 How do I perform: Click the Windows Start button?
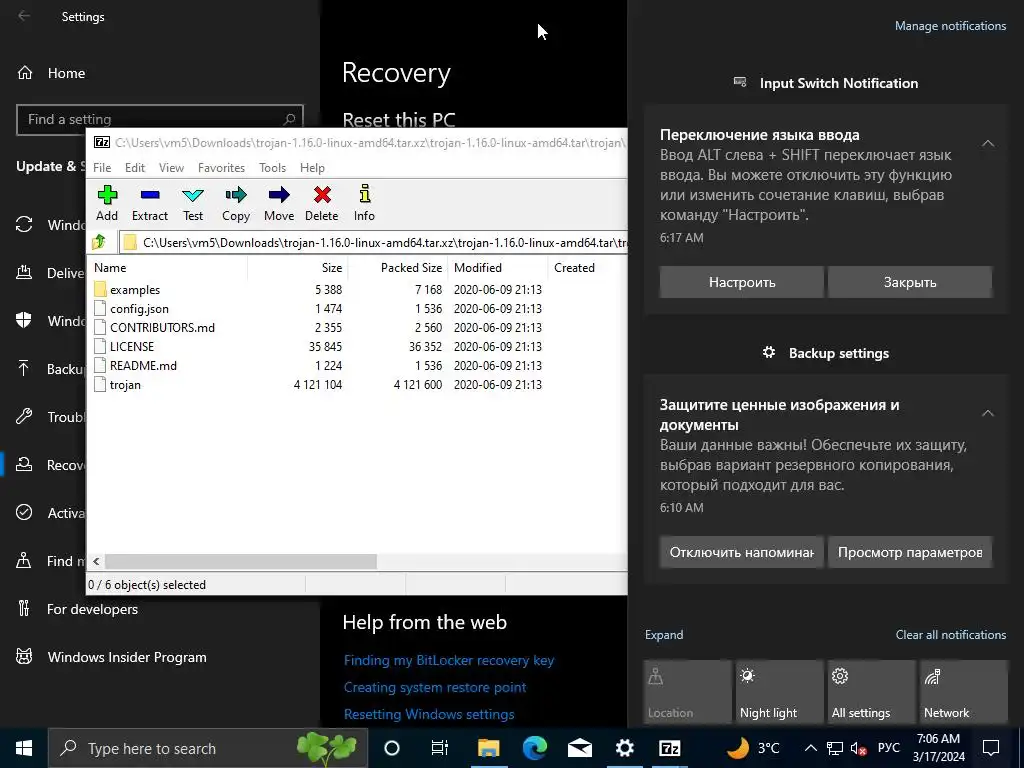point(24,748)
